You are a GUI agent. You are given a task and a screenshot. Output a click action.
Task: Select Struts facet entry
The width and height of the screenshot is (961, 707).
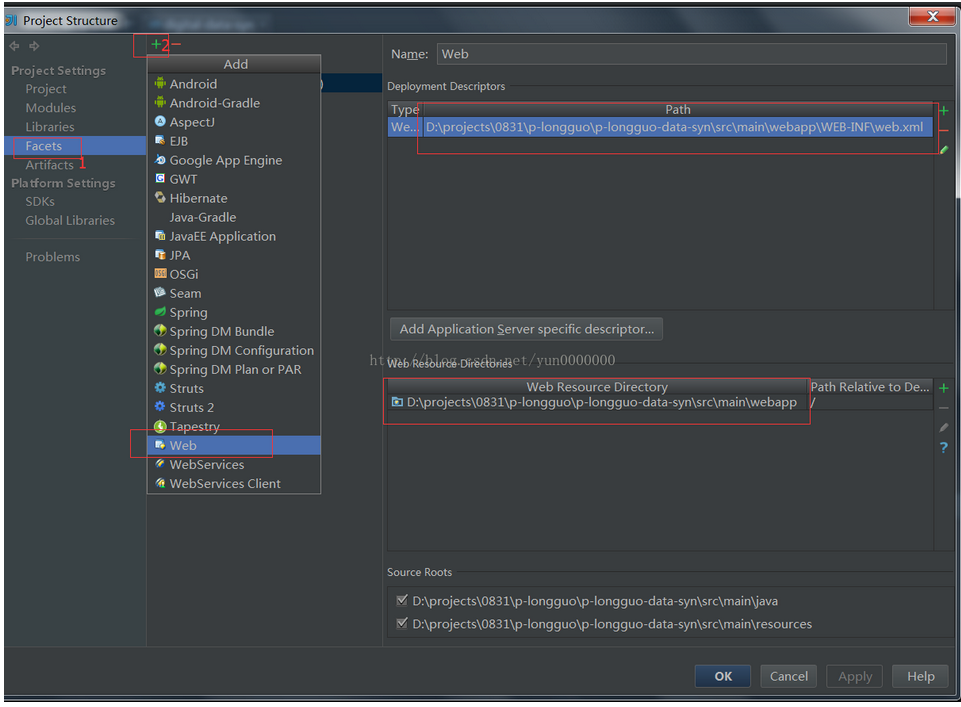click(x=234, y=388)
